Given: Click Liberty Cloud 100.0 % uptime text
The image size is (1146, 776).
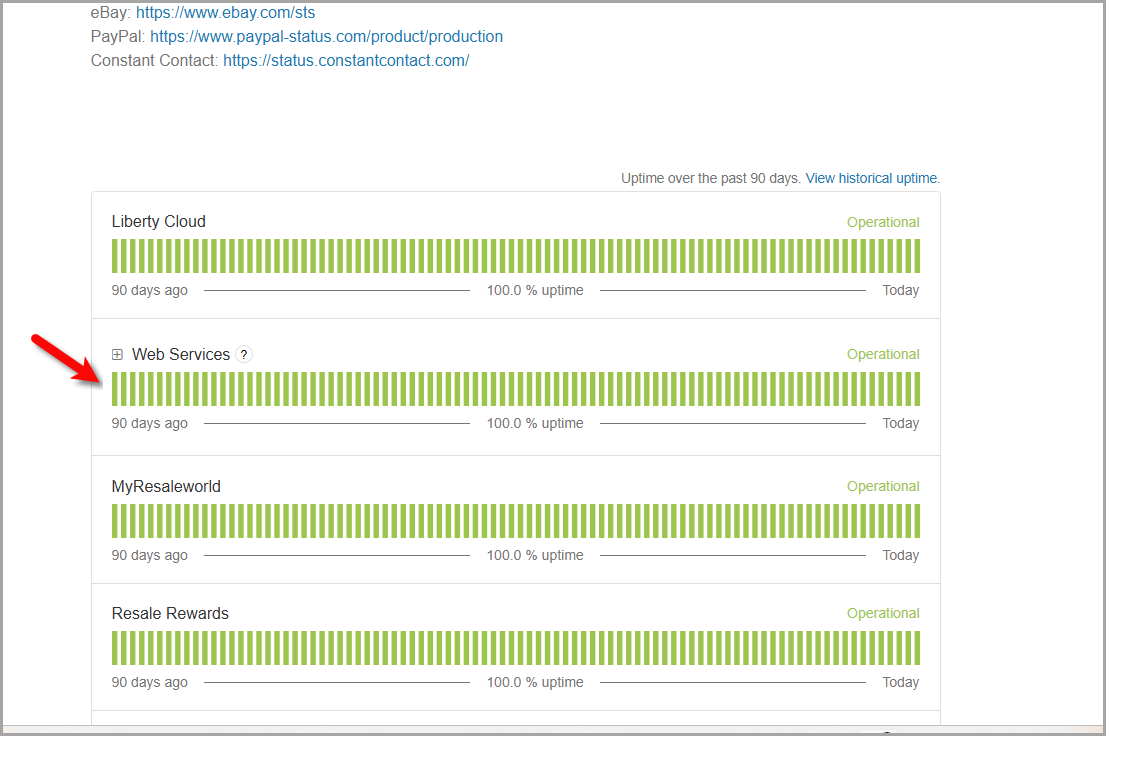Looking at the screenshot, I should (535, 291).
